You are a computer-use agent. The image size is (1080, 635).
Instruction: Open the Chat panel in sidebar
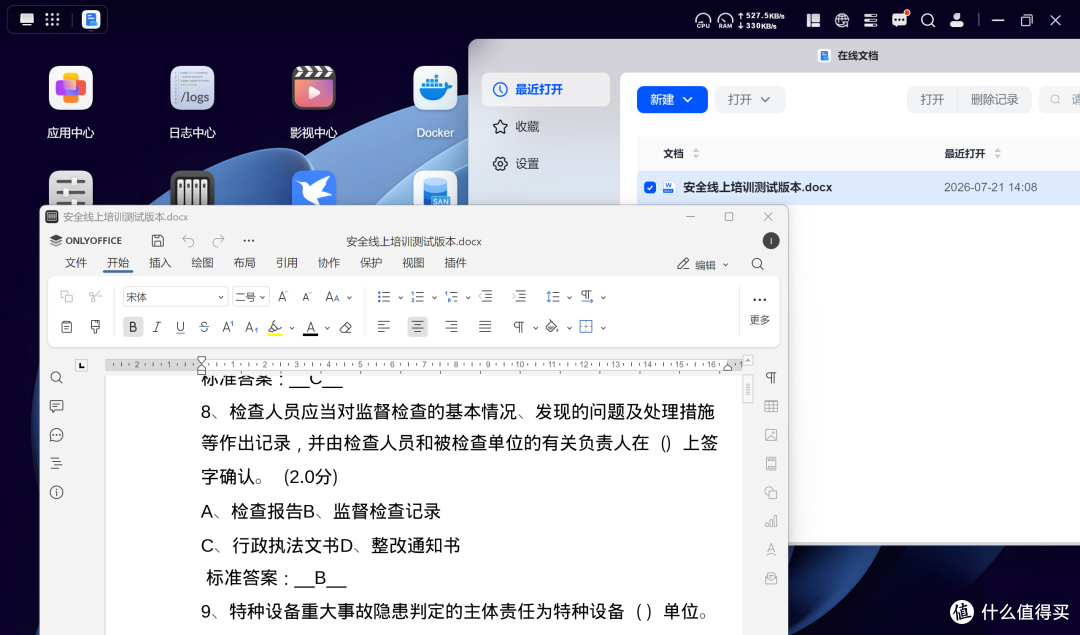click(x=56, y=435)
